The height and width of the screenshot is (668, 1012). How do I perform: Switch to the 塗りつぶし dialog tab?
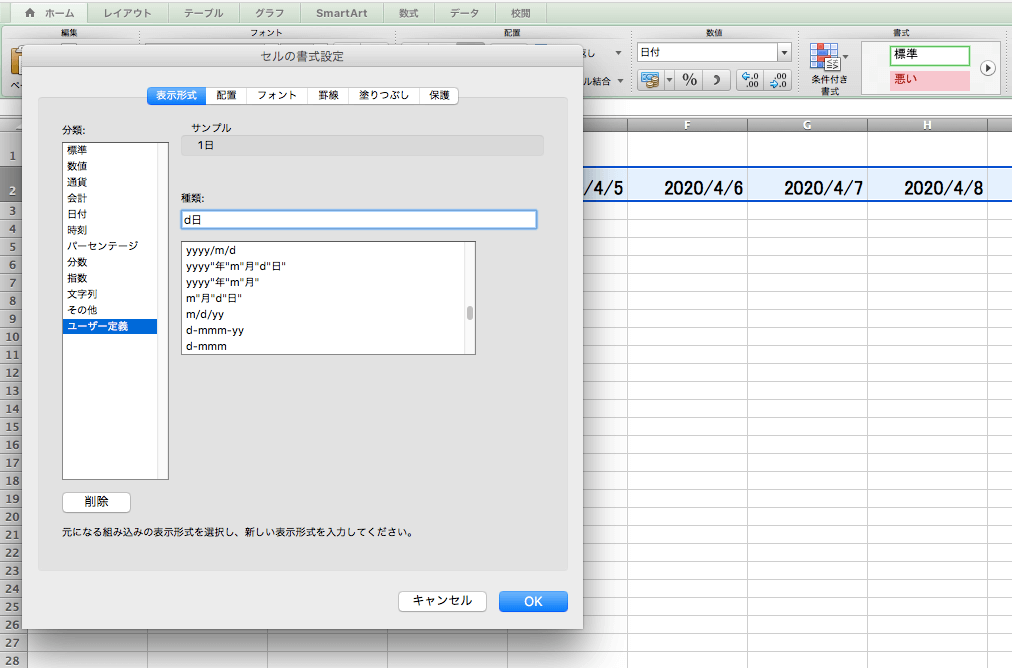[x=384, y=96]
